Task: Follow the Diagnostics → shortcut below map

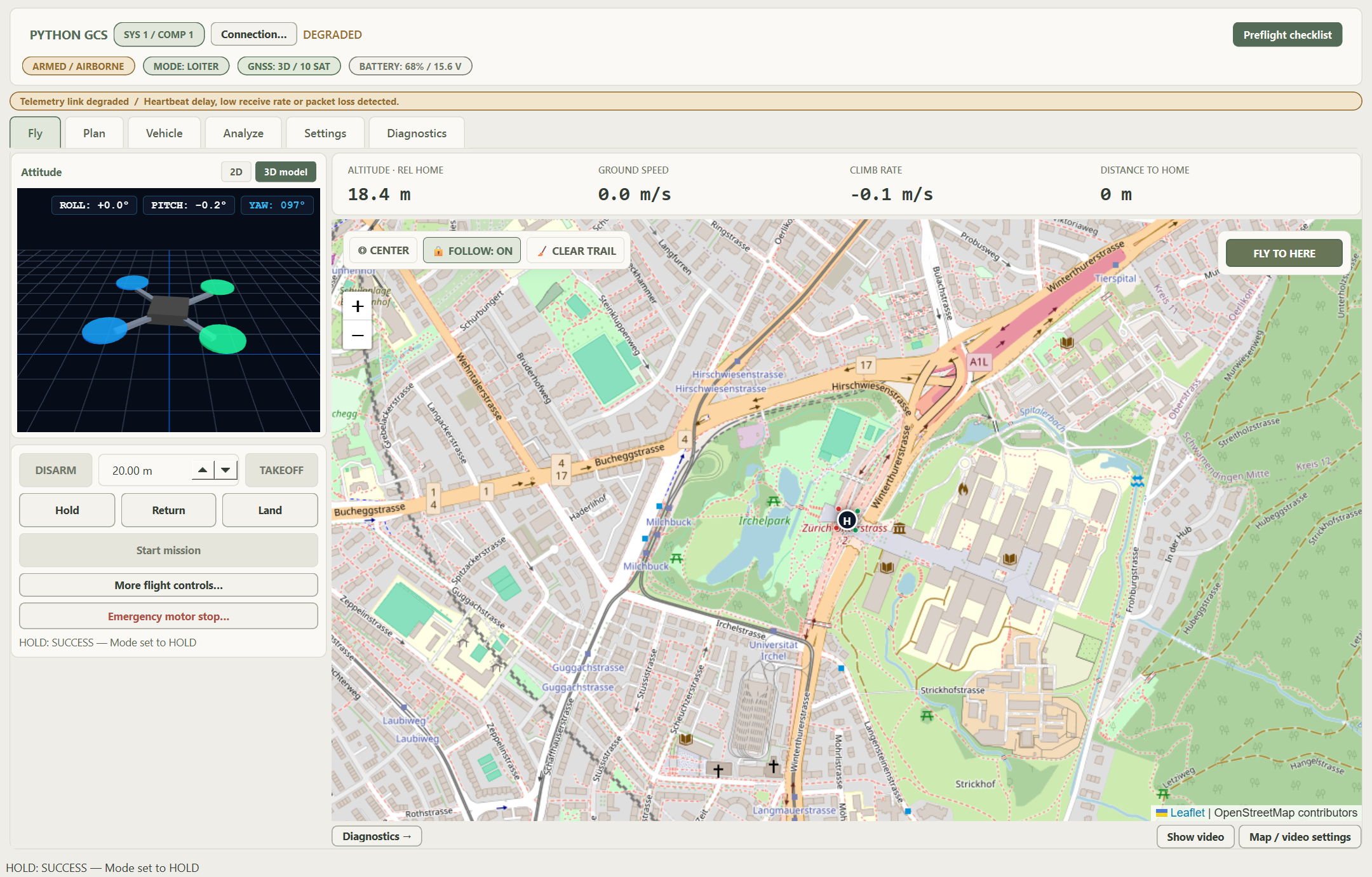Action: pos(377,836)
